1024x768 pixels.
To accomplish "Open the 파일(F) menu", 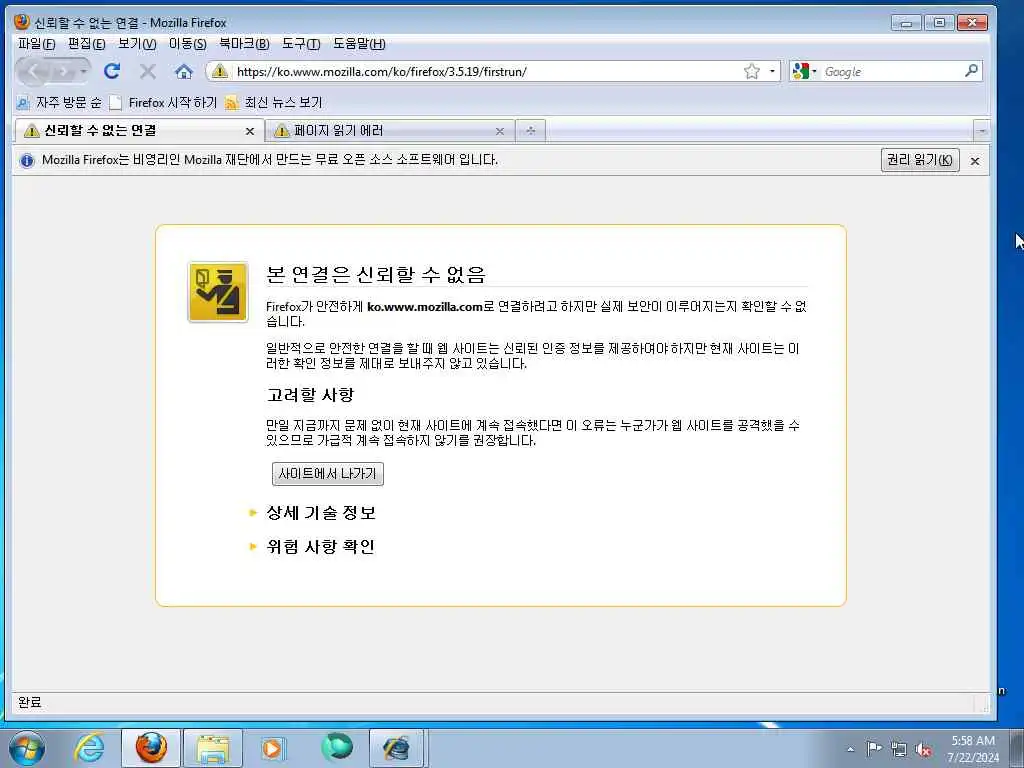I will [37, 44].
